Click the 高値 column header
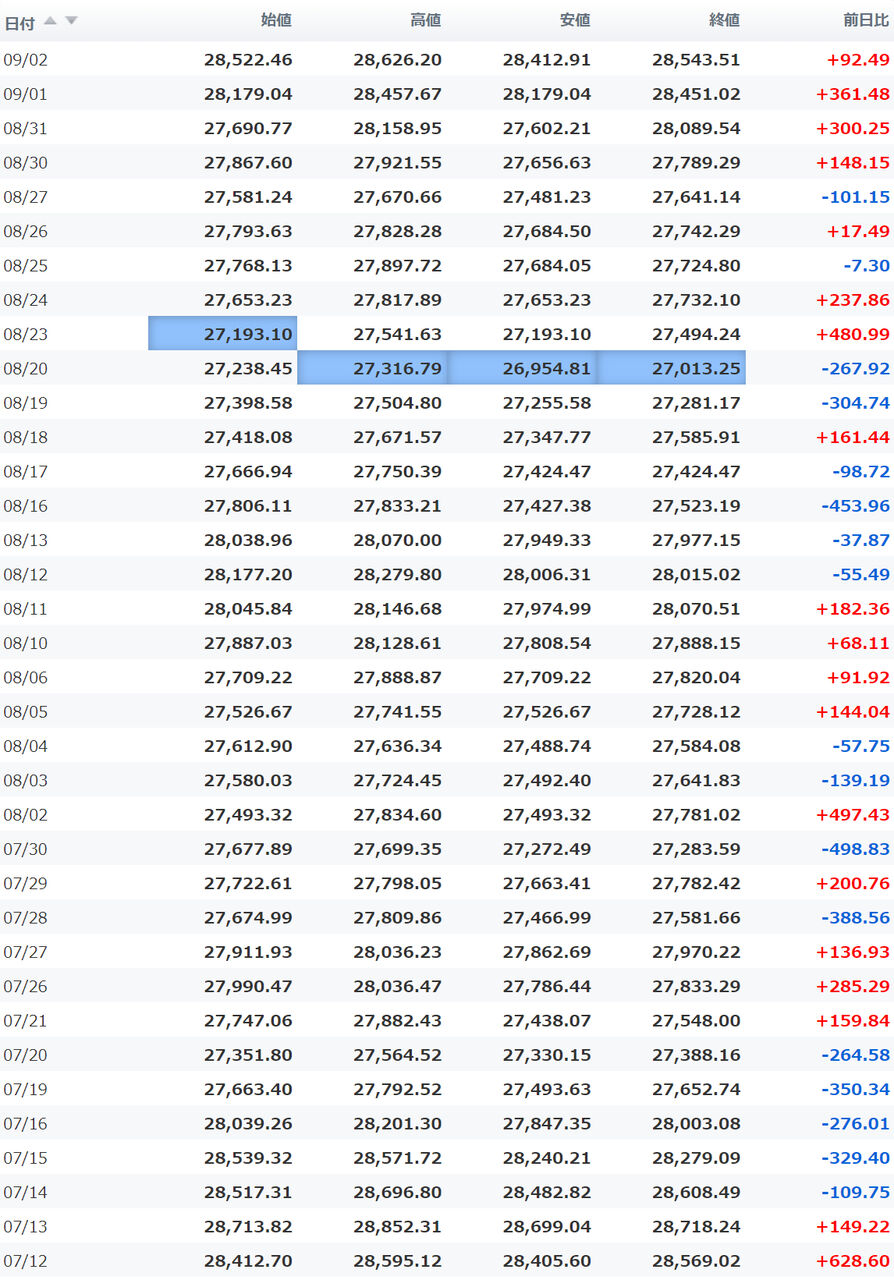The height and width of the screenshot is (1280, 894). click(425, 20)
